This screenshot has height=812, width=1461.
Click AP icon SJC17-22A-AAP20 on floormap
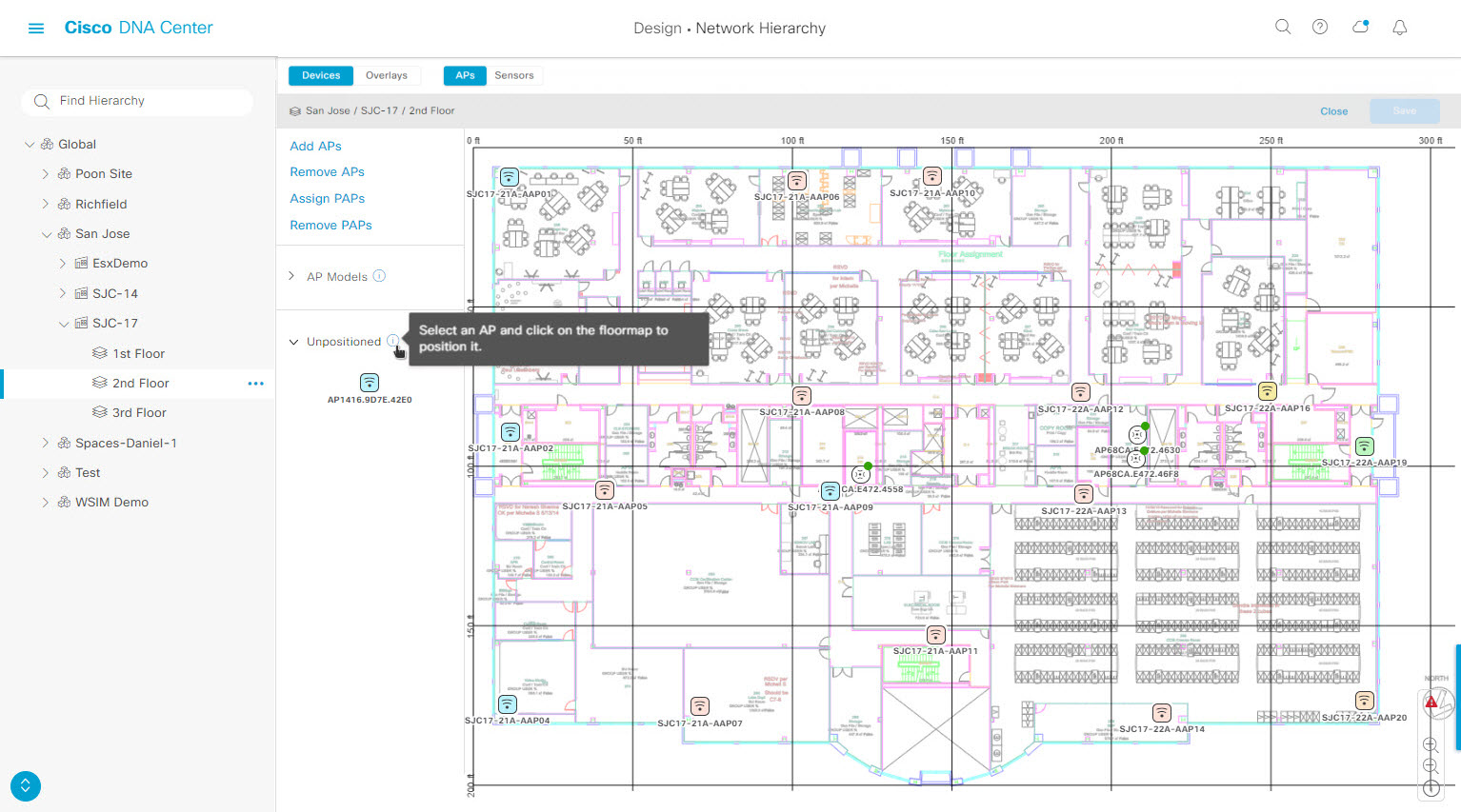point(1365,701)
